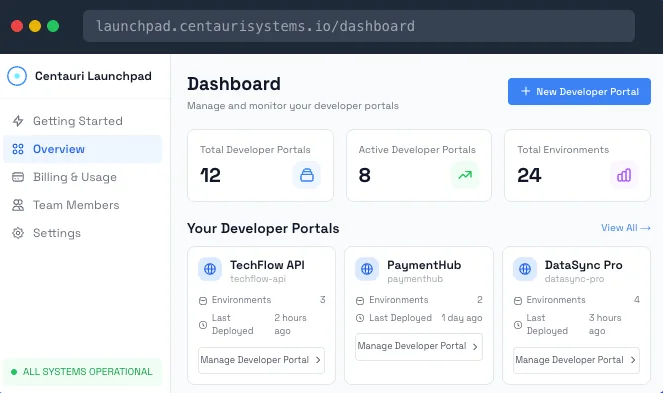Viewport: 663px width, 393px height.
Task: Click the Environments icon on PaymentHub card
Action: click(360, 301)
